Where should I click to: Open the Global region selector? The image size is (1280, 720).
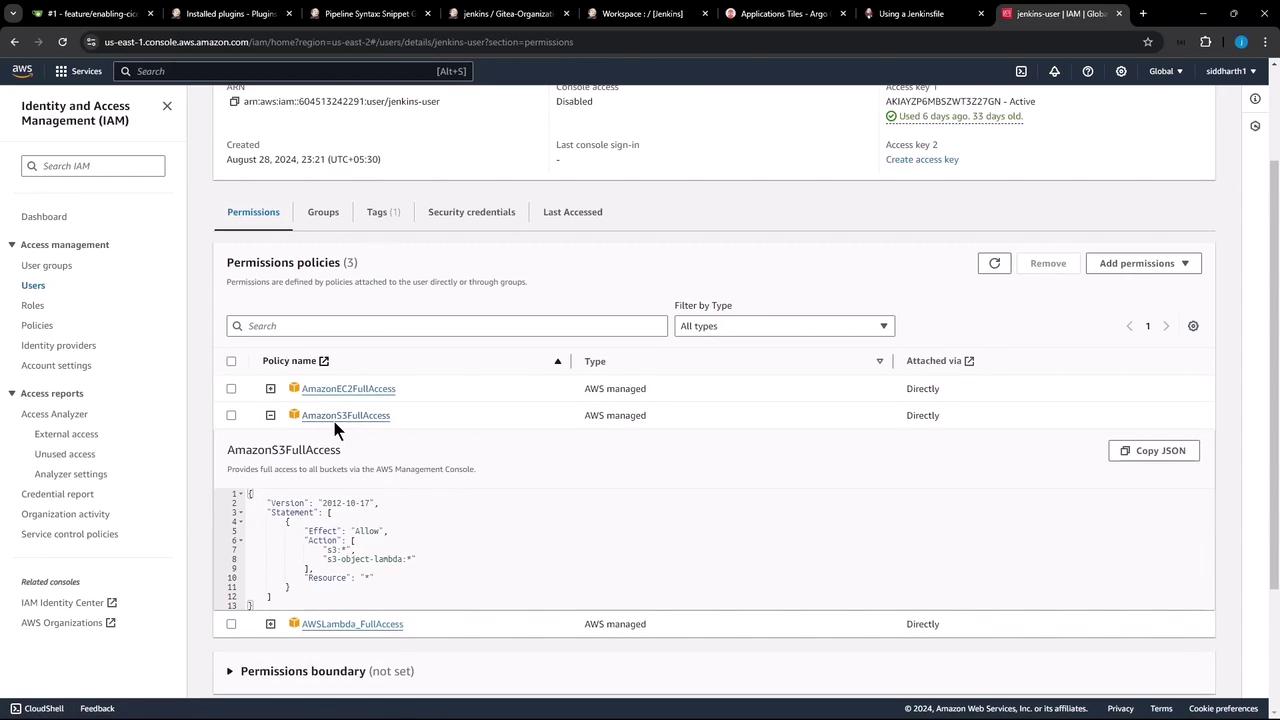(x=1166, y=71)
